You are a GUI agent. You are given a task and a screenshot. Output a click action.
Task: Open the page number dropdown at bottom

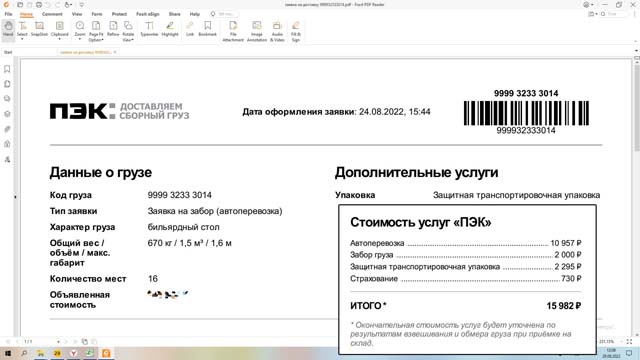[x=58, y=342]
